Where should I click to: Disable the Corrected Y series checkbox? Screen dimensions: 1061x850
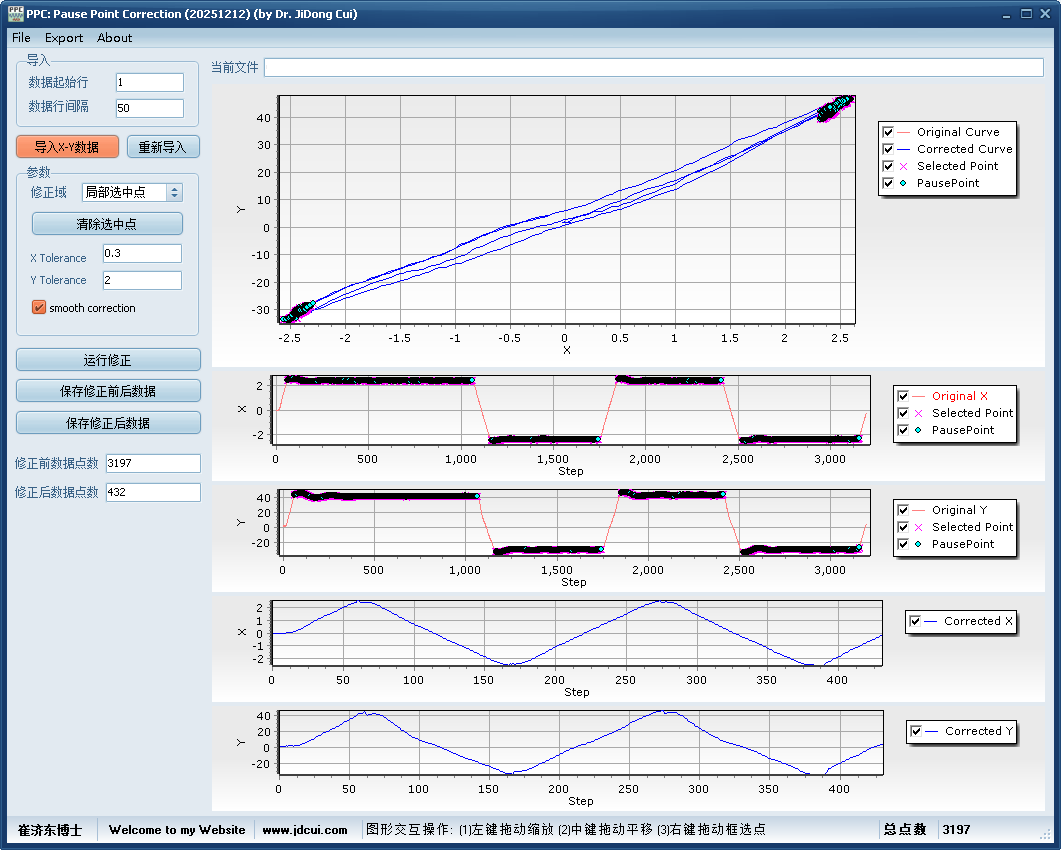(x=915, y=731)
